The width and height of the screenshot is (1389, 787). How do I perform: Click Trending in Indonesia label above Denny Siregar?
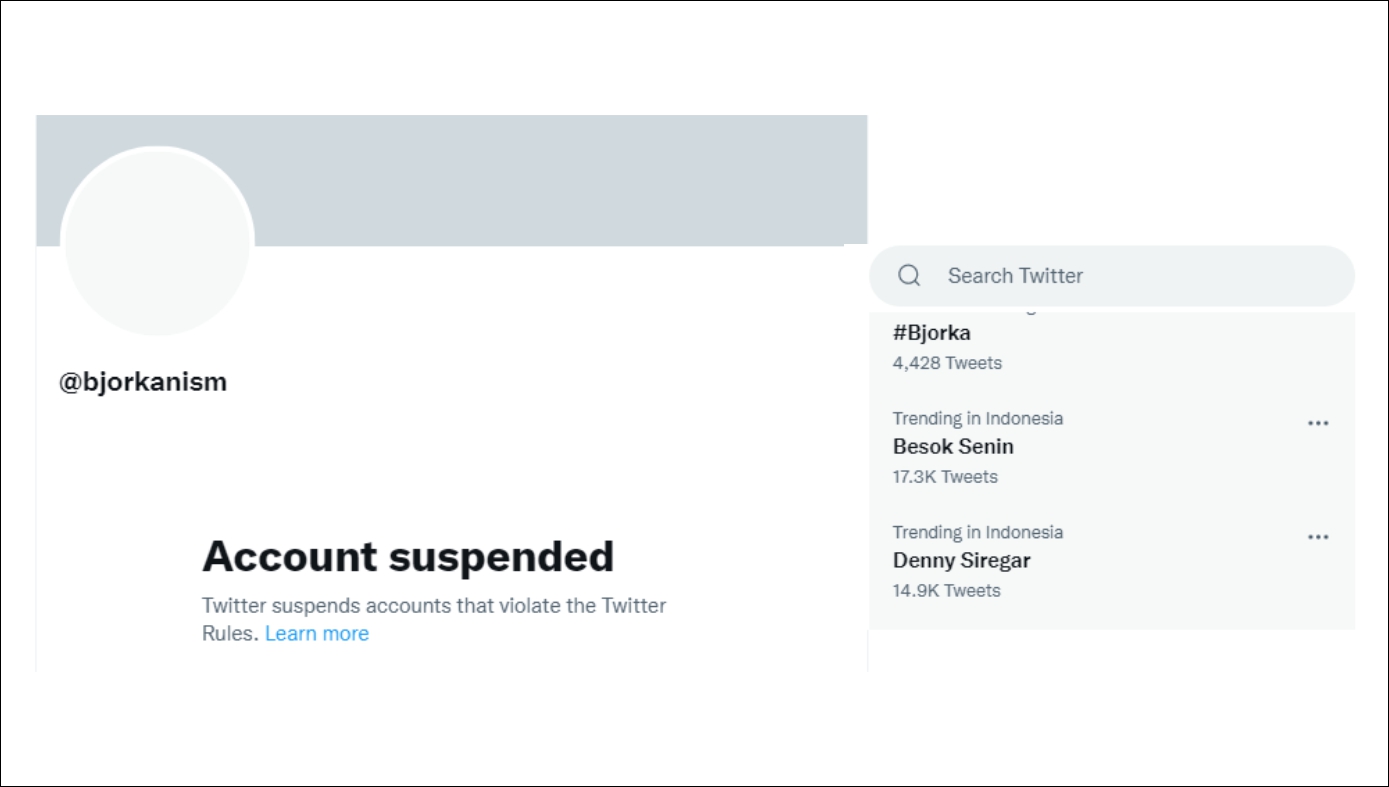coord(977,533)
